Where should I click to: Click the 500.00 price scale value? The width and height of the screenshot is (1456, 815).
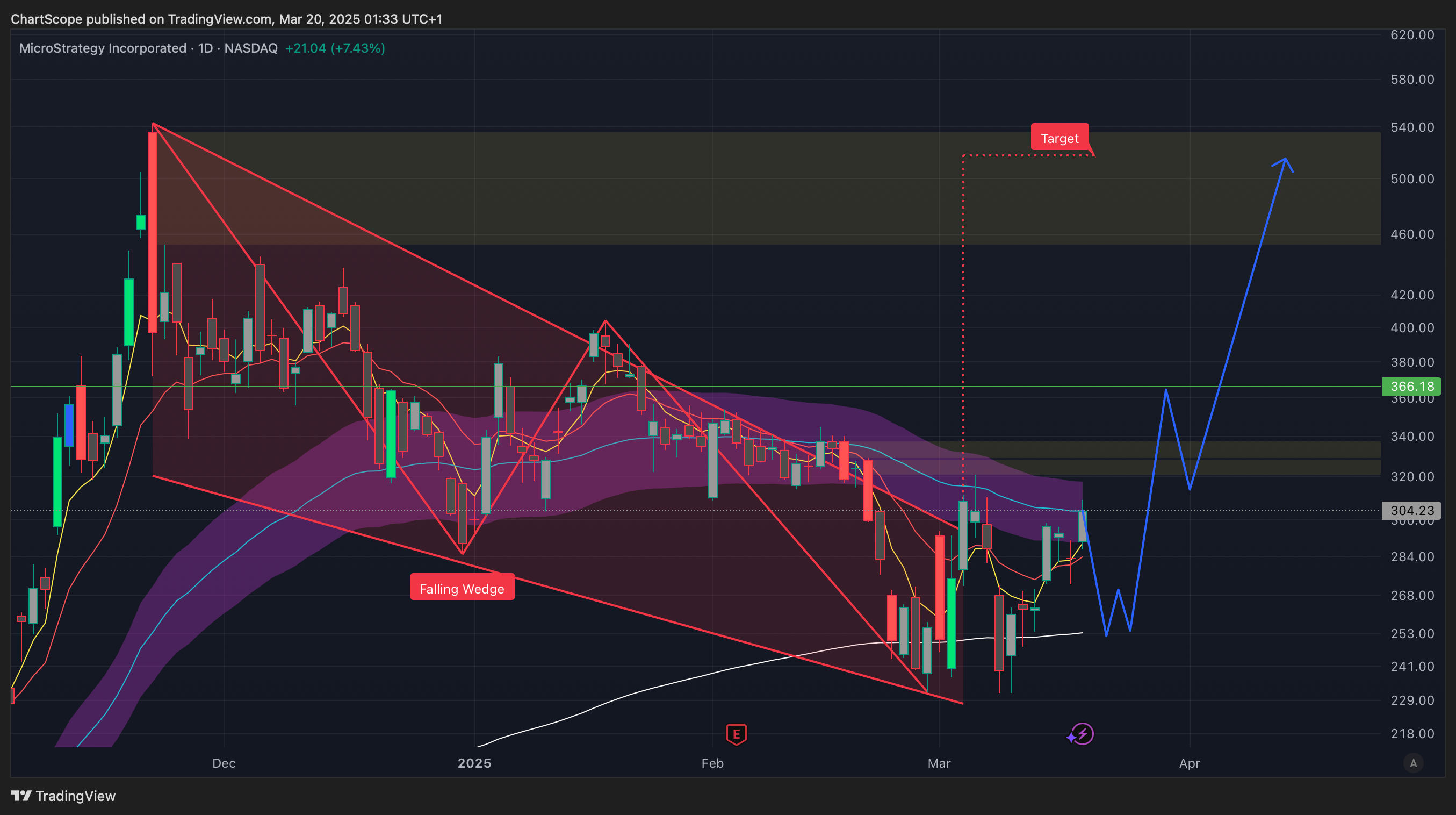click(x=1412, y=178)
